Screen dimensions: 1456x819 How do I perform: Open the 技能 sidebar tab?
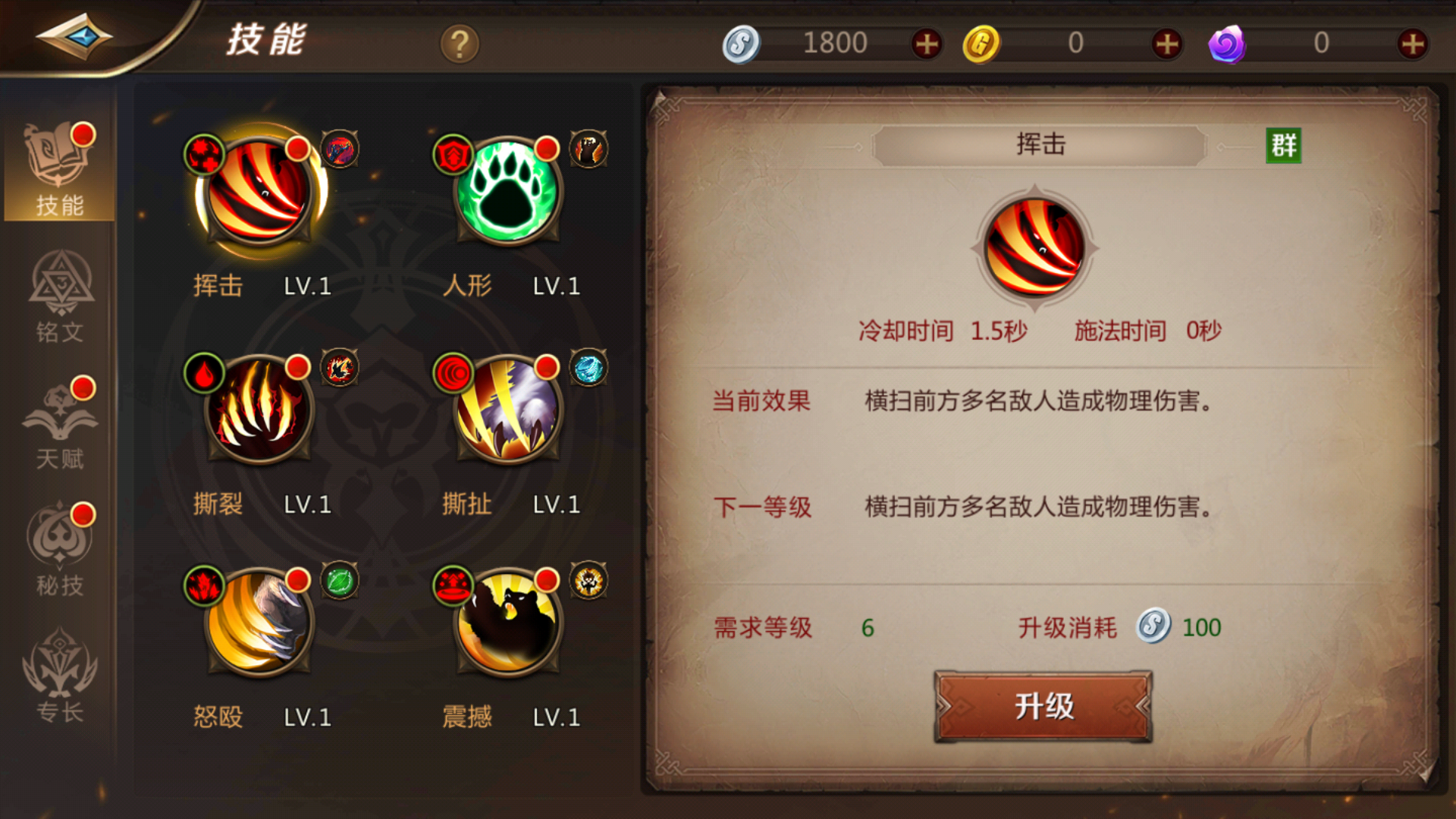[60, 170]
